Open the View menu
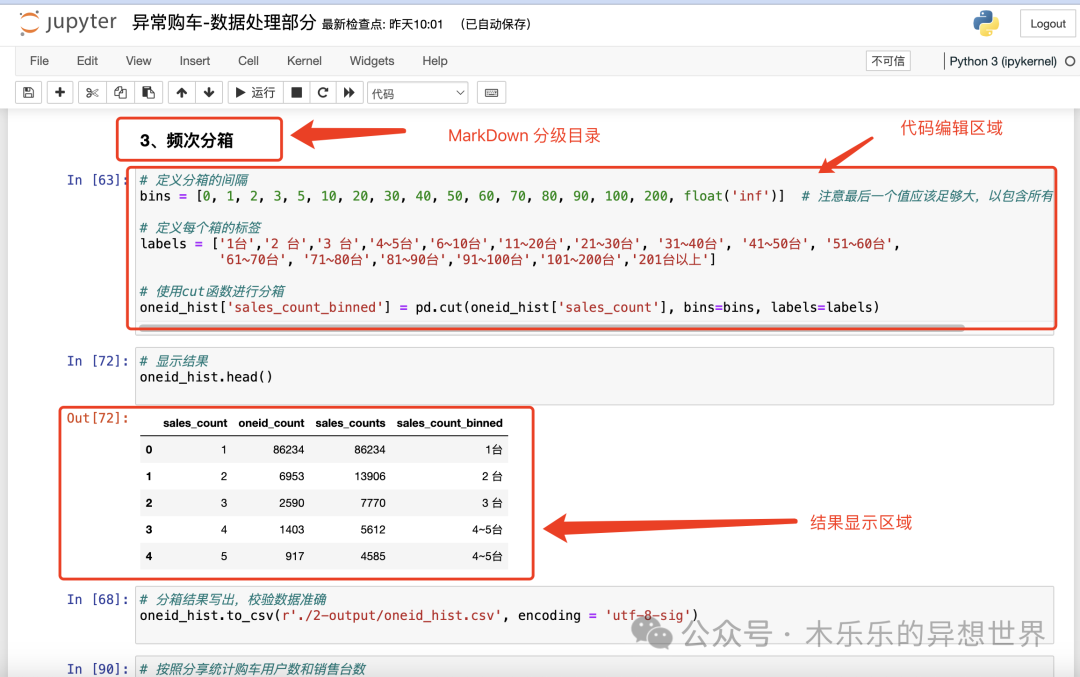The image size is (1080, 677). [138, 61]
